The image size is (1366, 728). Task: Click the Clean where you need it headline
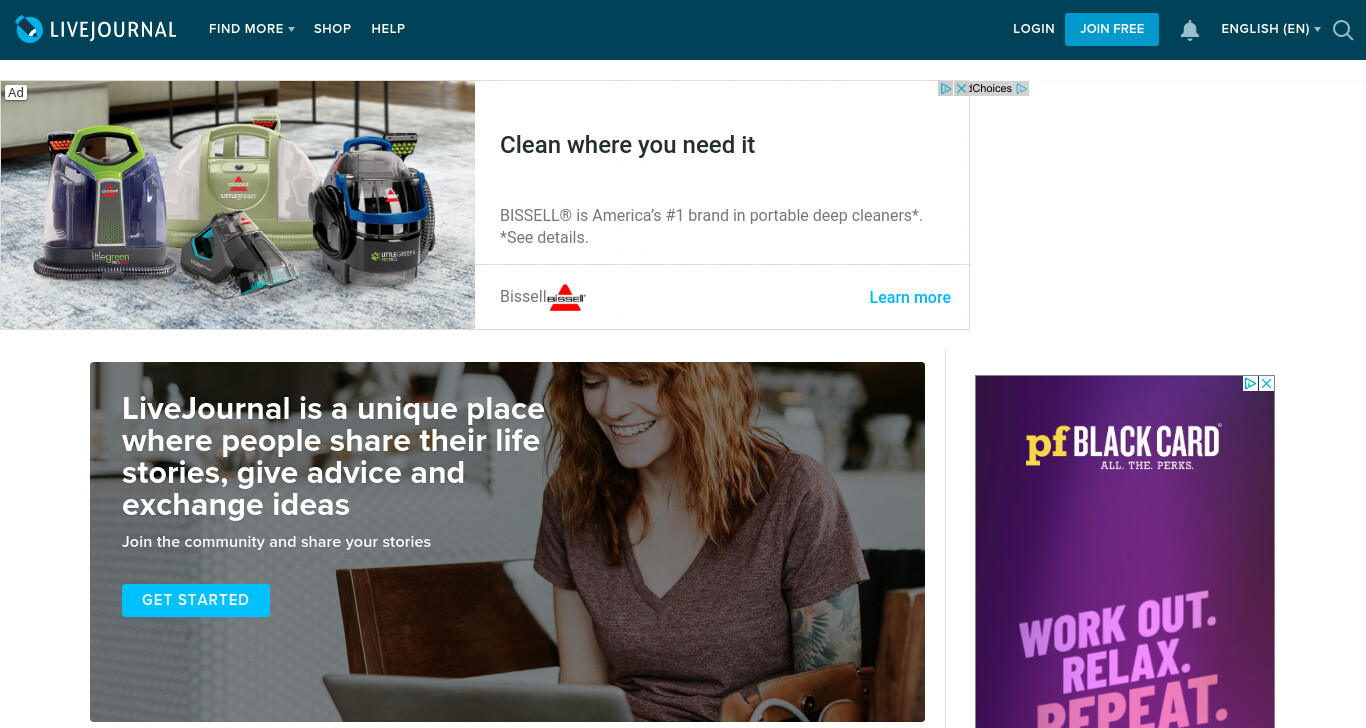[627, 145]
